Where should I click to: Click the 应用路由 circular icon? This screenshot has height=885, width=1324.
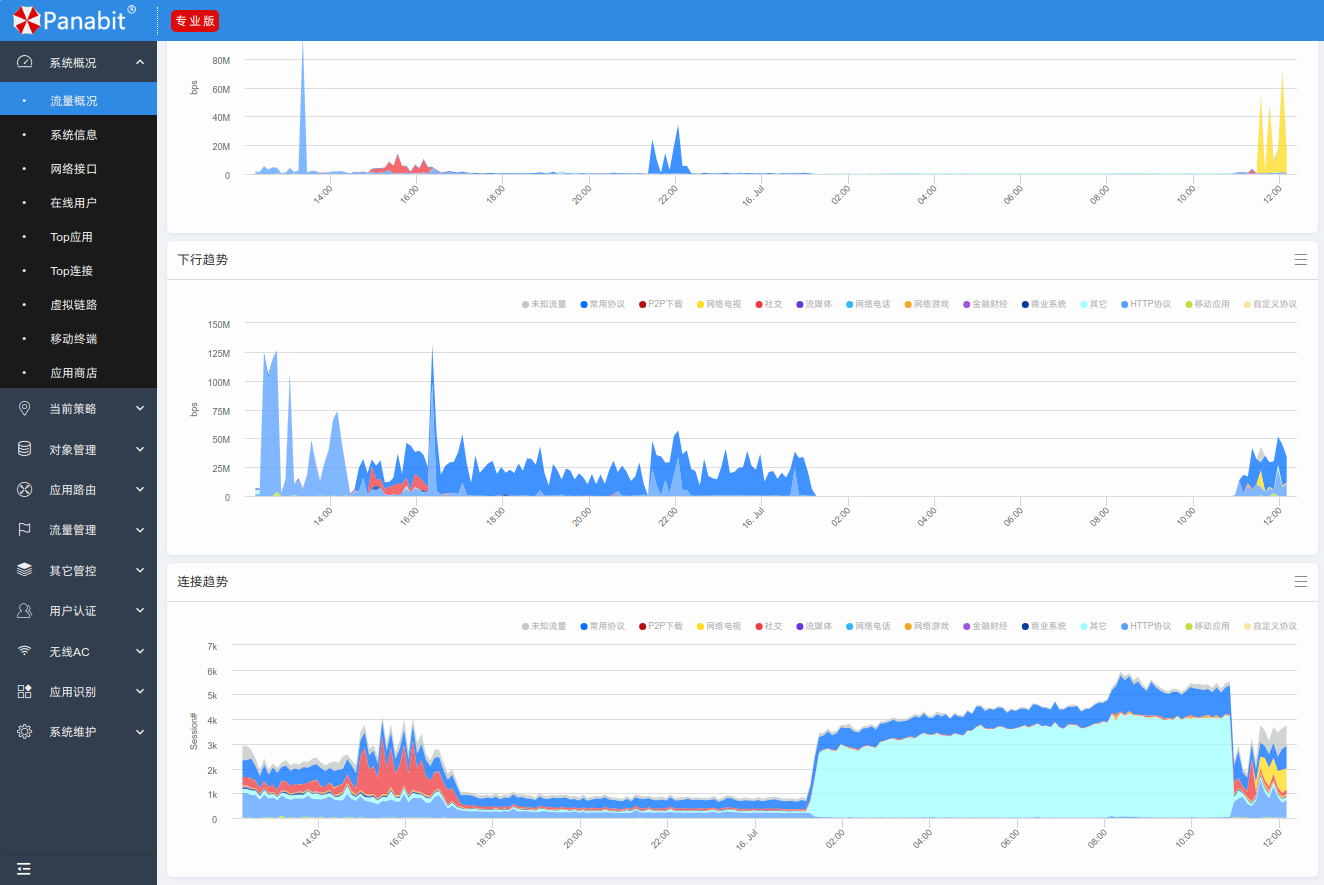point(25,489)
